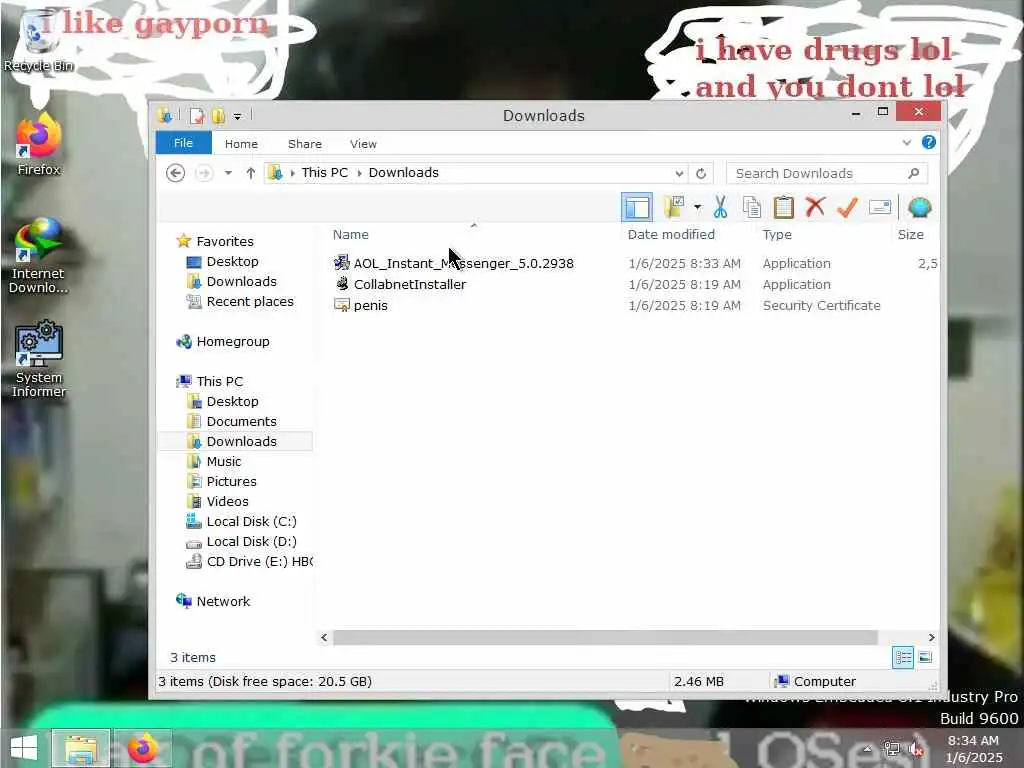Click the Paste clipboard icon
The width and height of the screenshot is (1024, 768).
point(784,208)
